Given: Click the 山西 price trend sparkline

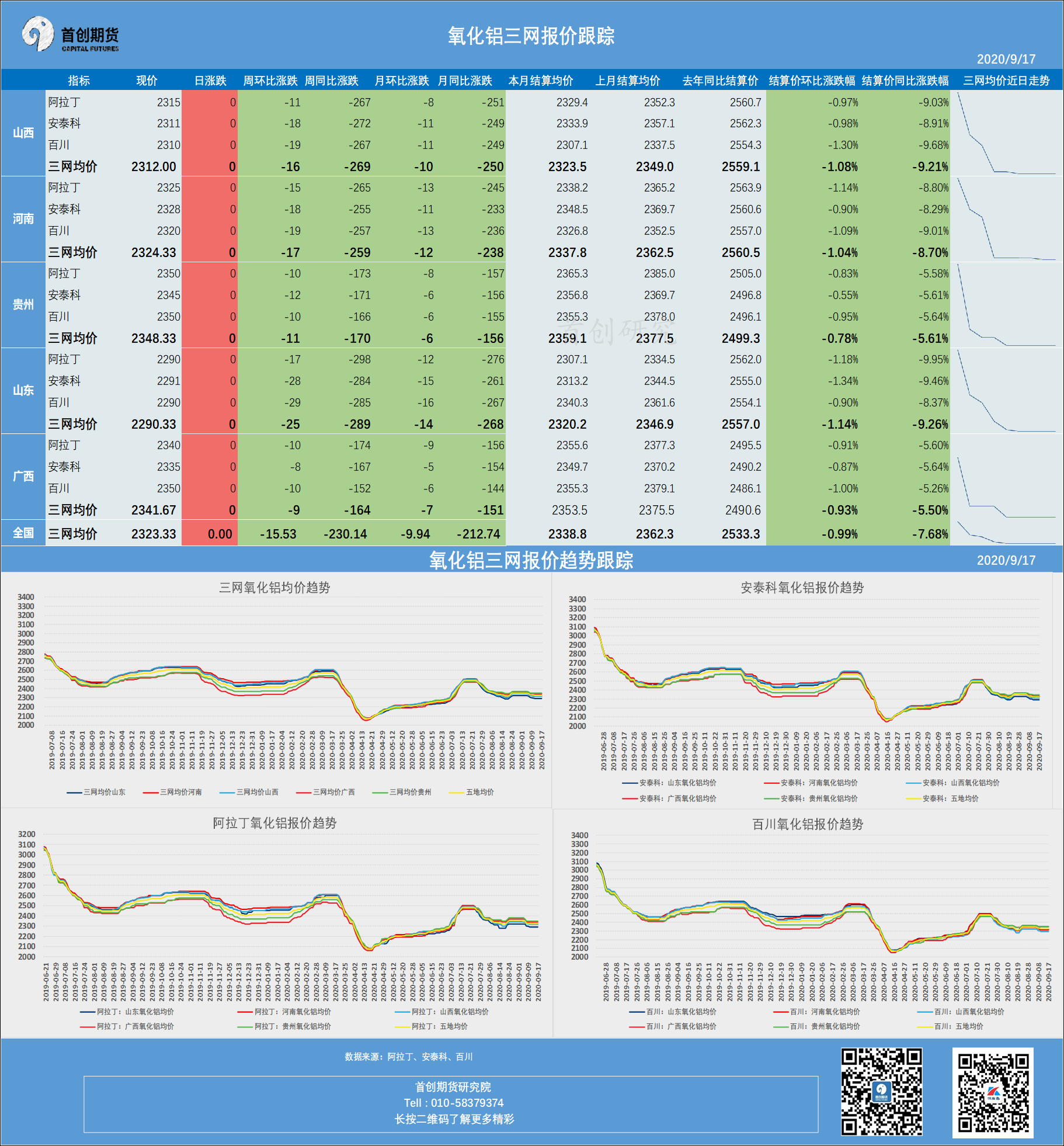Looking at the screenshot, I should [1006, 133].
